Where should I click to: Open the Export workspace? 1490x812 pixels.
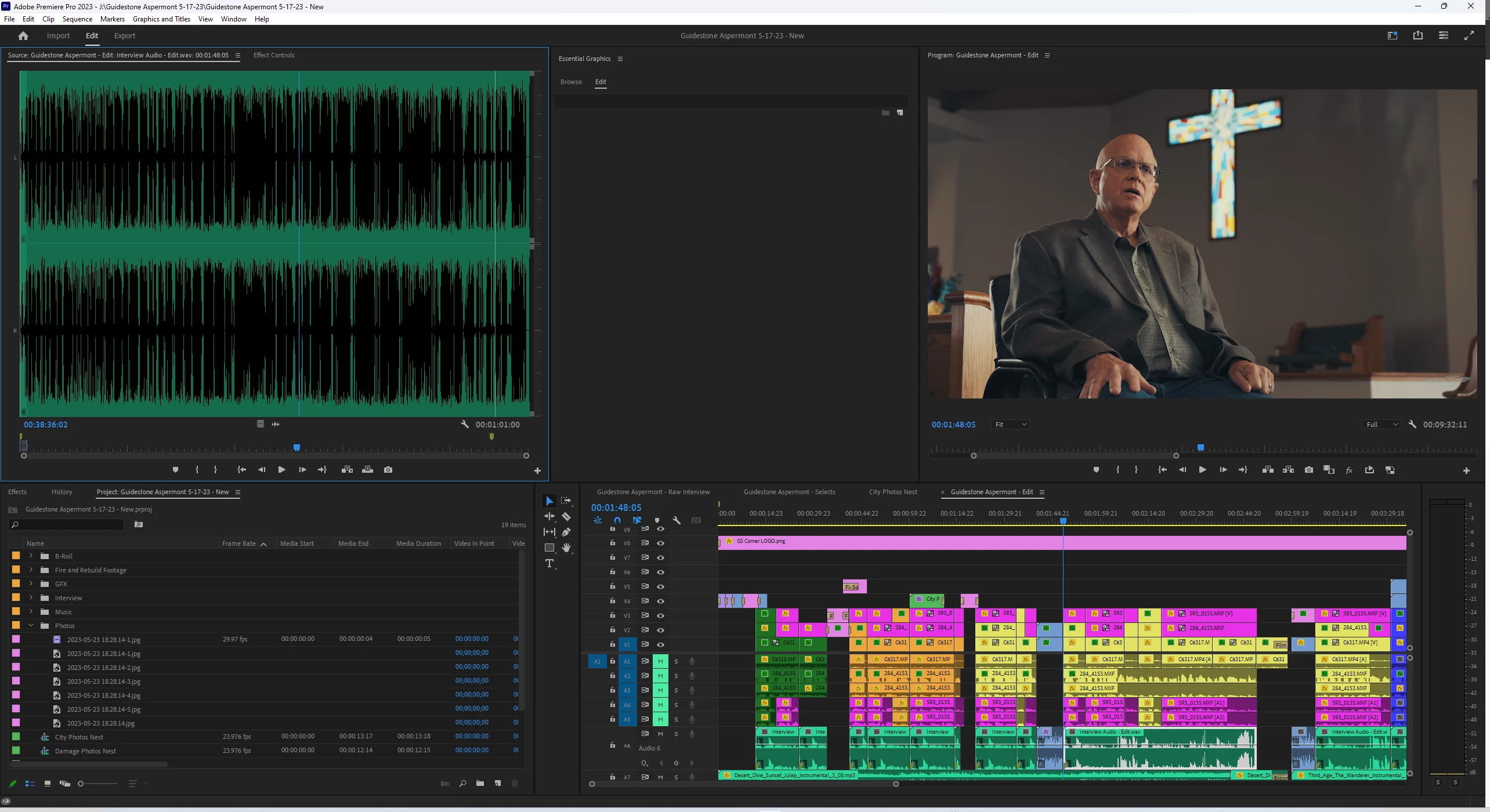[x=125, y=36]
